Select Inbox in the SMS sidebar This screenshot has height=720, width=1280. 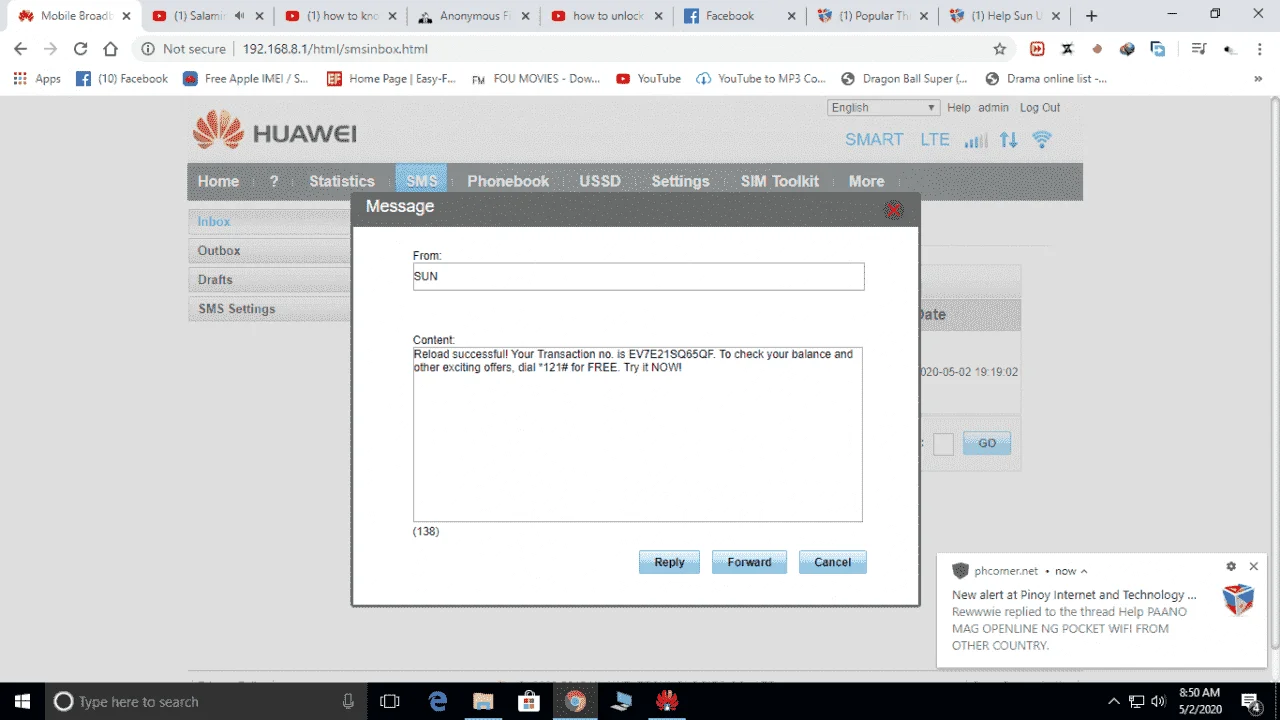click(x=270, y=222)
